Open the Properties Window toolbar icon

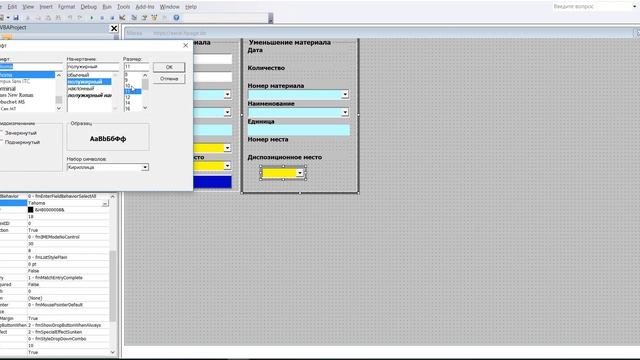click(144, 18)
